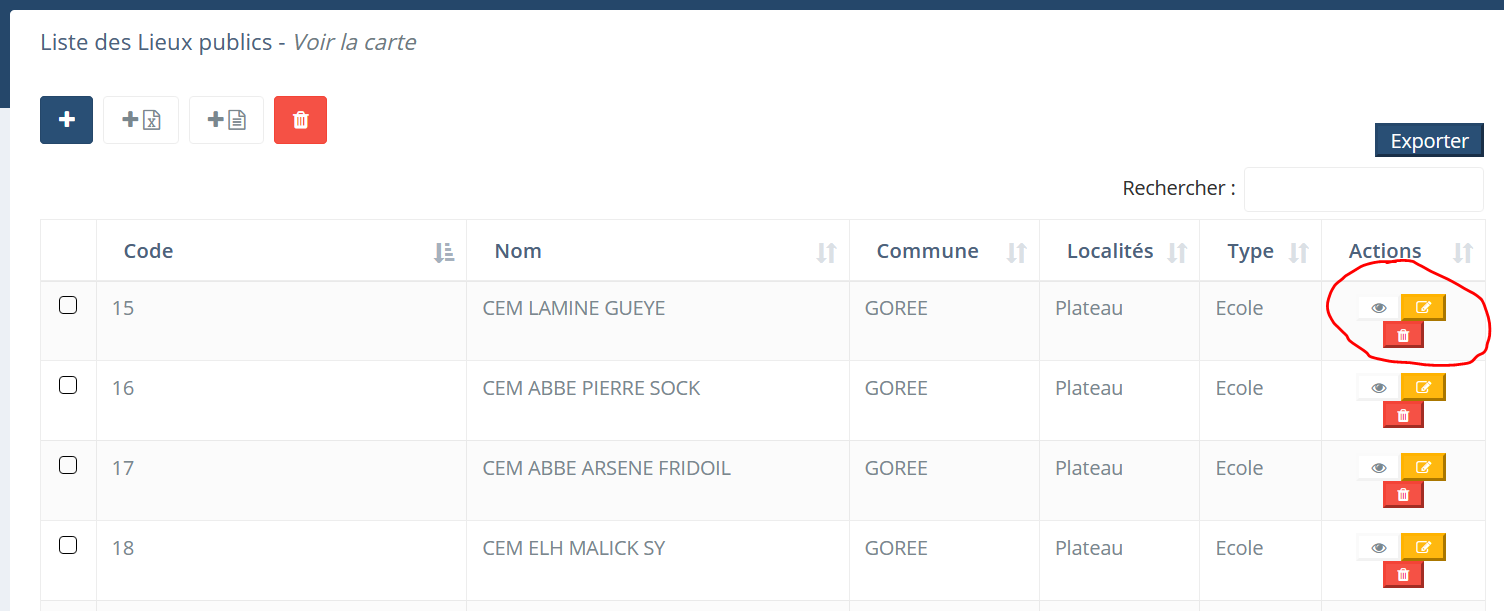
Task: Click the add from document file icon
Action: click(226, 120)
